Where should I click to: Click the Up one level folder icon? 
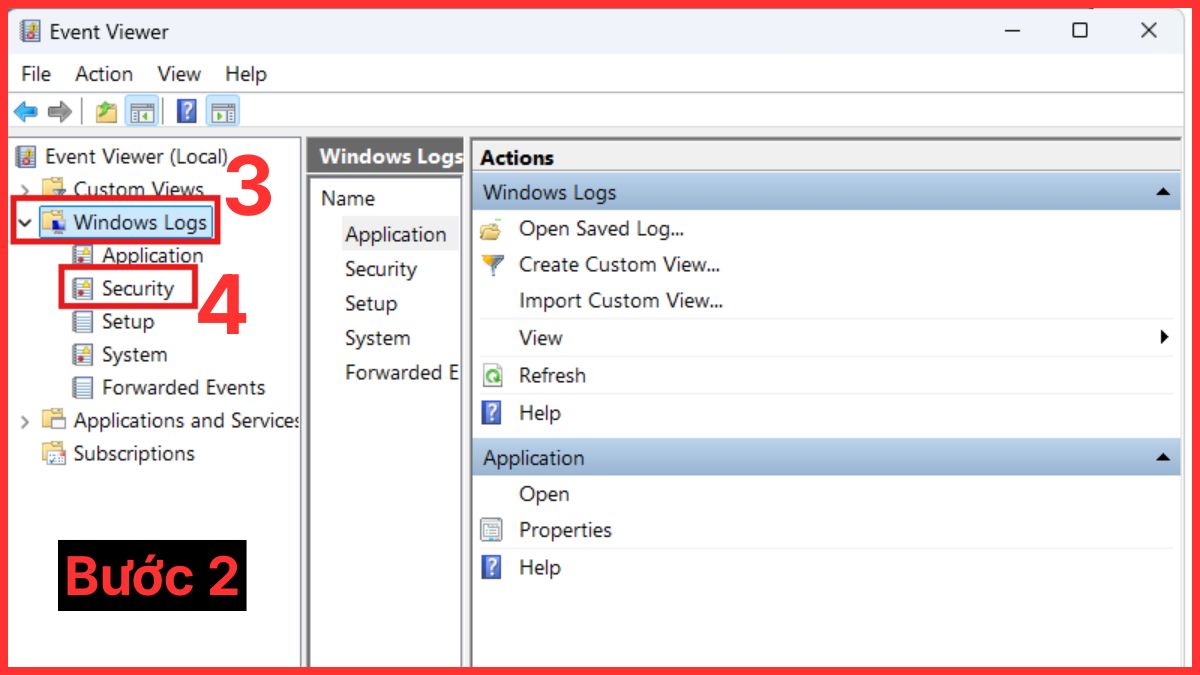[106, 111]
